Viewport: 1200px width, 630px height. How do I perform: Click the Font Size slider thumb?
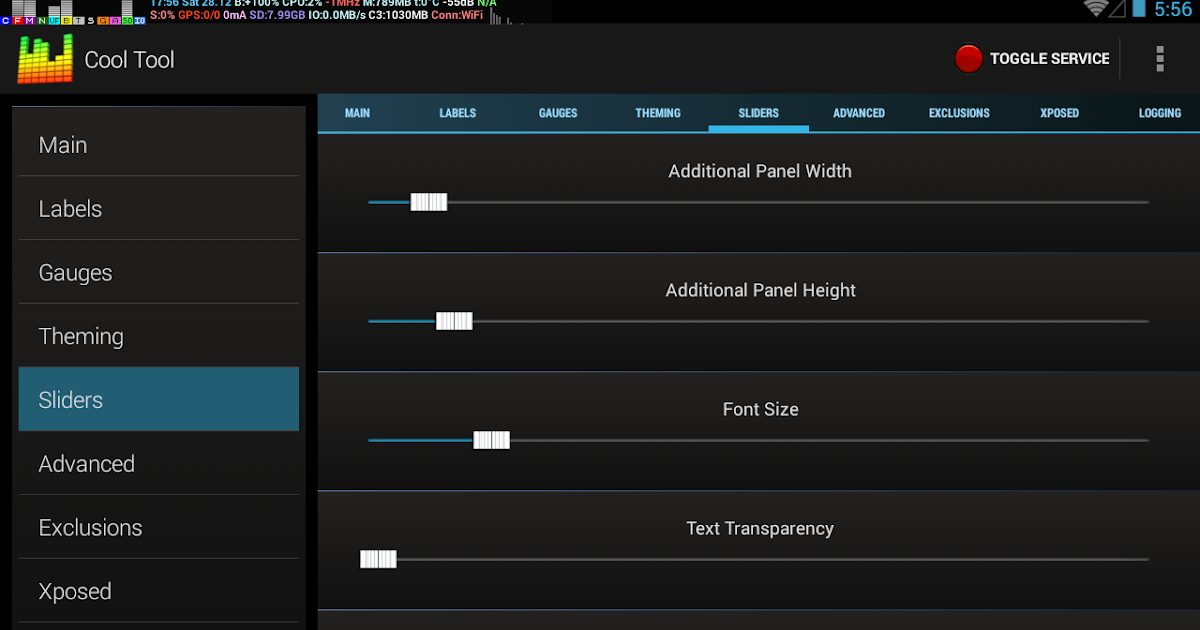491,440
